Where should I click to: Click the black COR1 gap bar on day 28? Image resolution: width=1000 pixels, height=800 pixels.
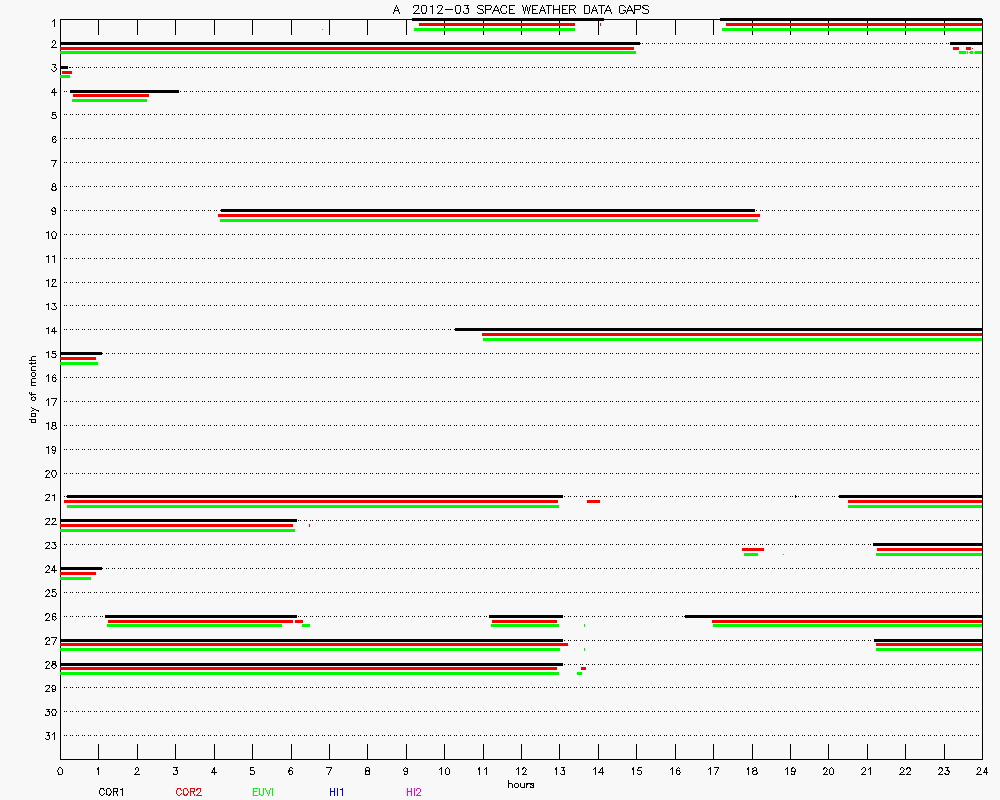[310, 664]
